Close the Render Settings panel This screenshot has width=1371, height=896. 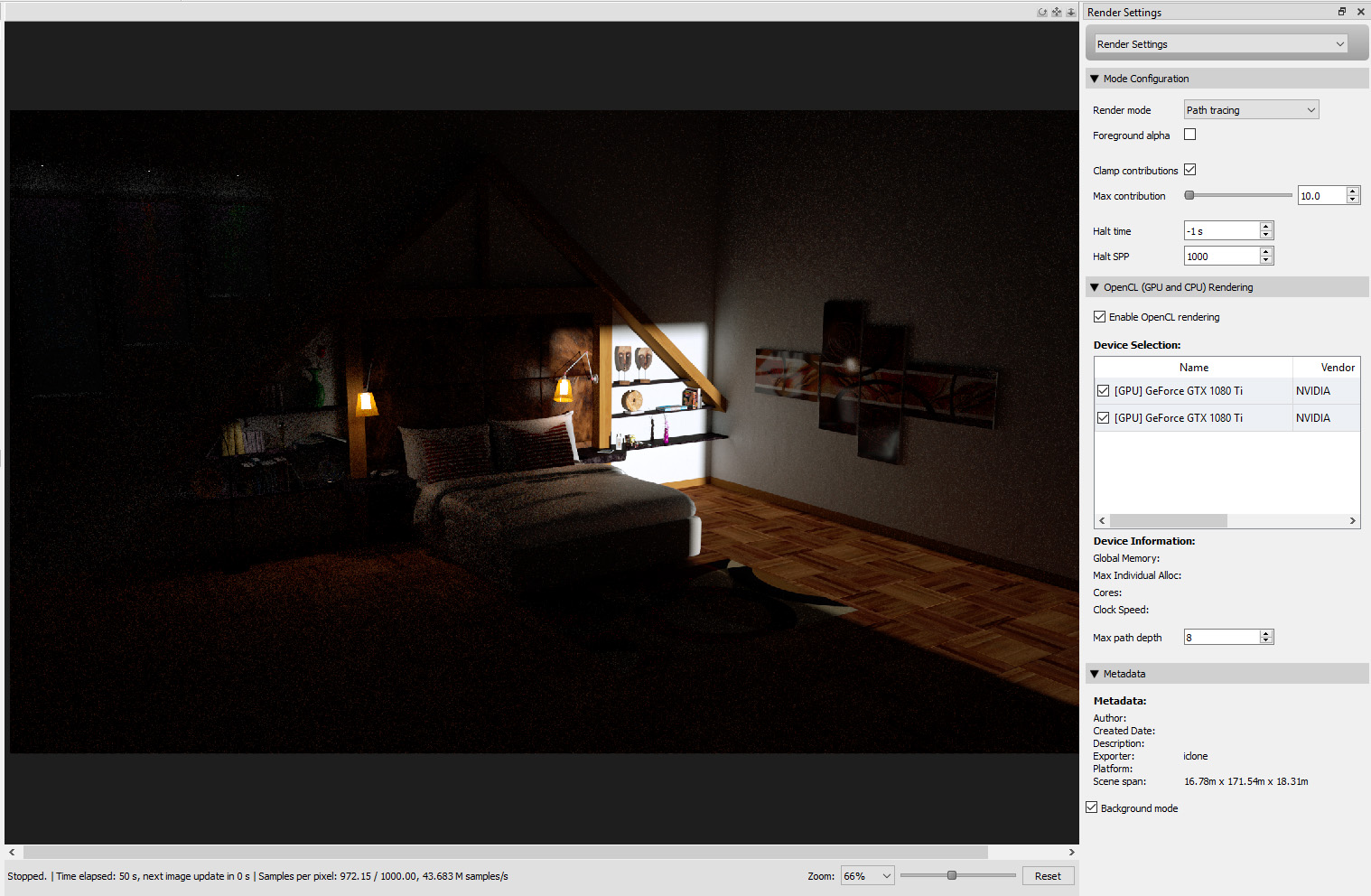pos(1360,12)
